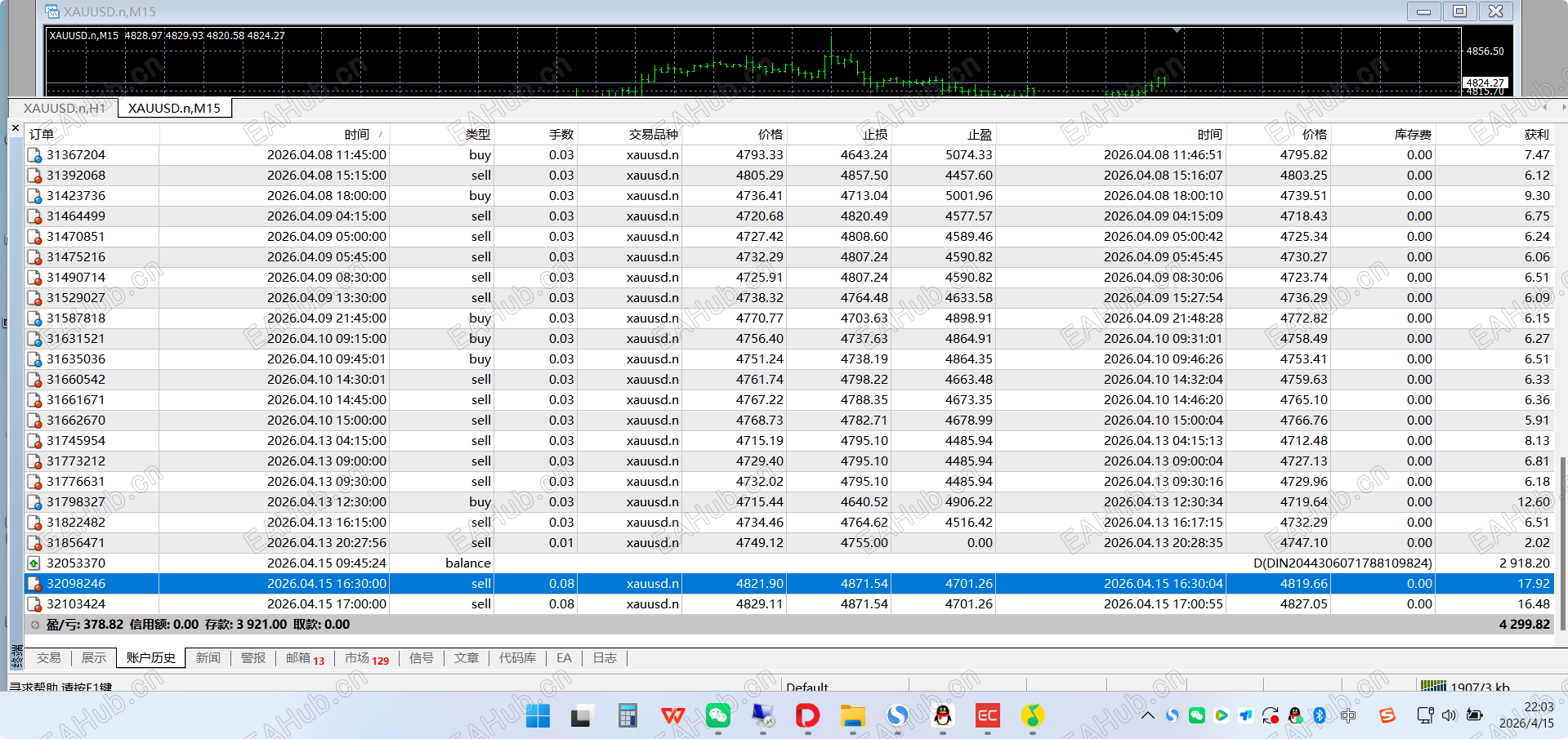Show hidden system tray icons
Screen dimensions: 1568x739
click(x=1148, y=715)
